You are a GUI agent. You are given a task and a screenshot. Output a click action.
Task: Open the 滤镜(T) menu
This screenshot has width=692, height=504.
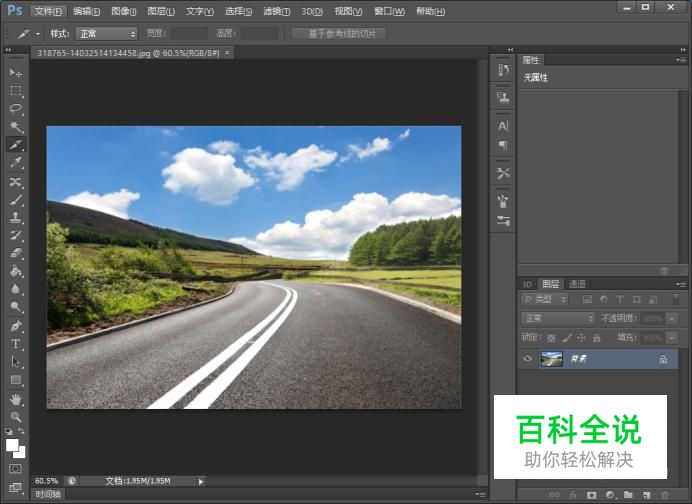277,11
